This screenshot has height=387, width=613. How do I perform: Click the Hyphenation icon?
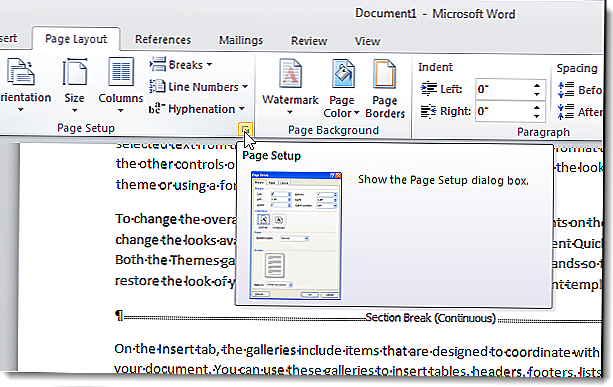(157, 108)
